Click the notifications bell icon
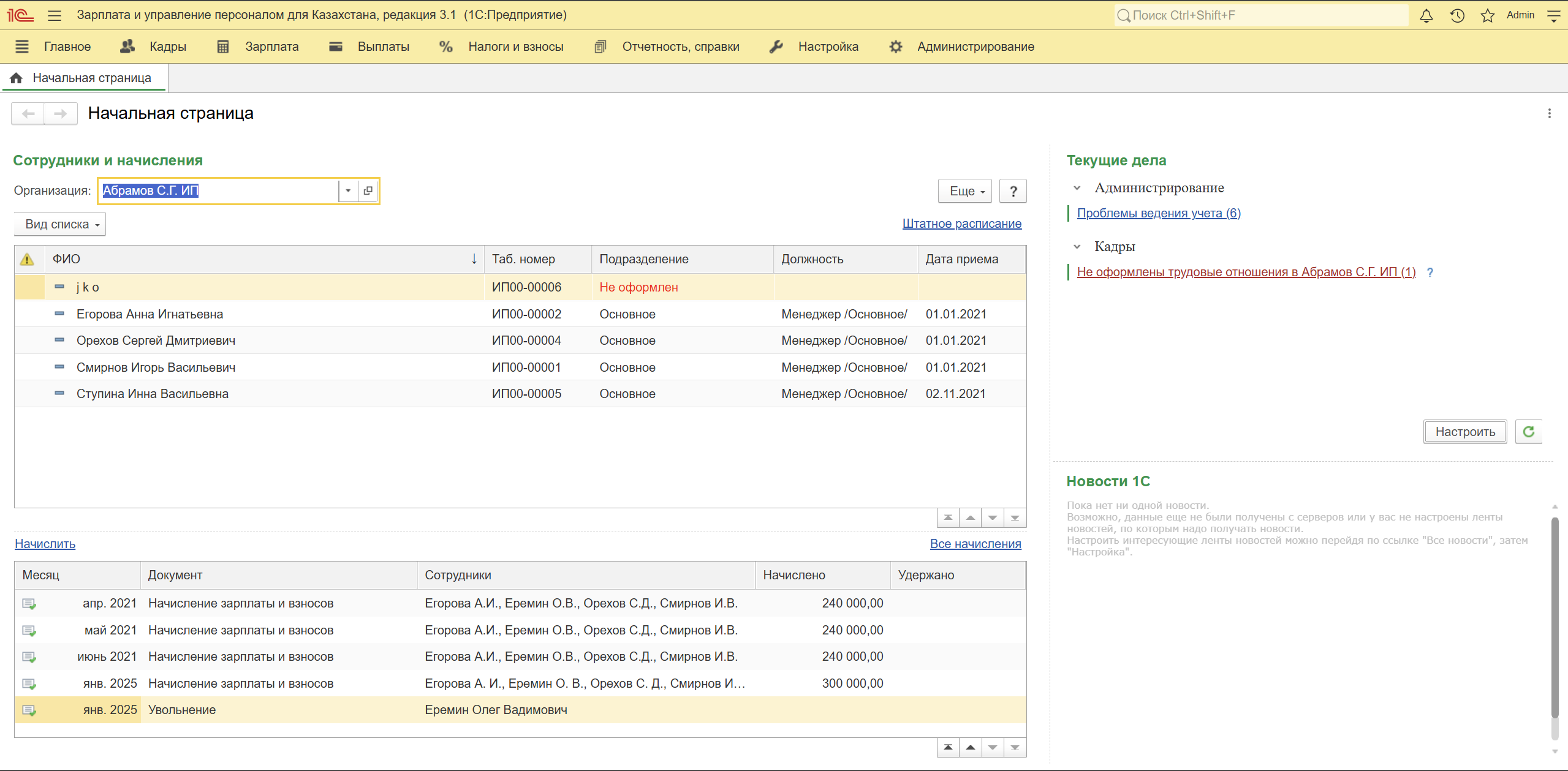 coord(1426,15)
